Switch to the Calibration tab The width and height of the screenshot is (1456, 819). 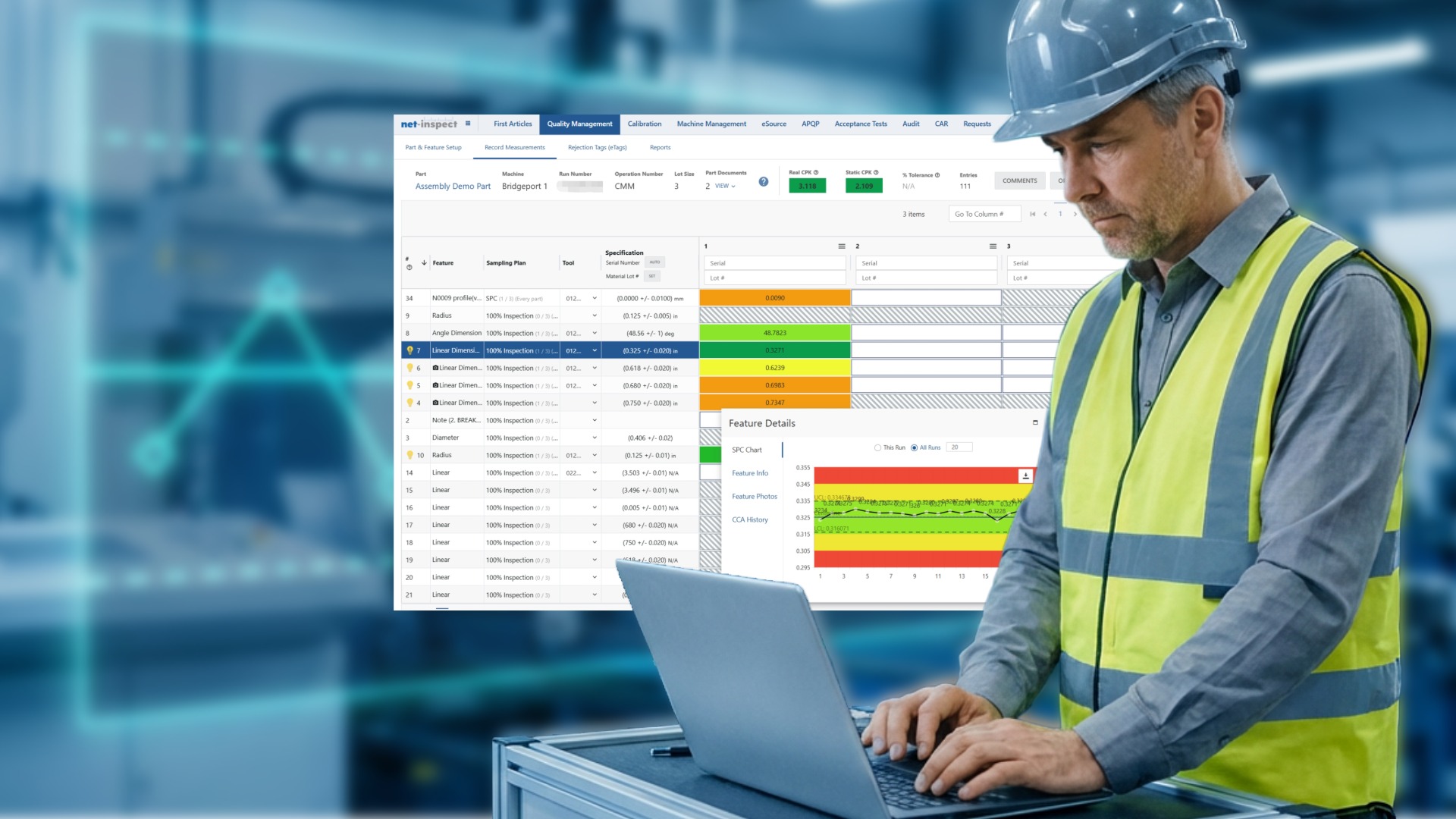point(645,124)
